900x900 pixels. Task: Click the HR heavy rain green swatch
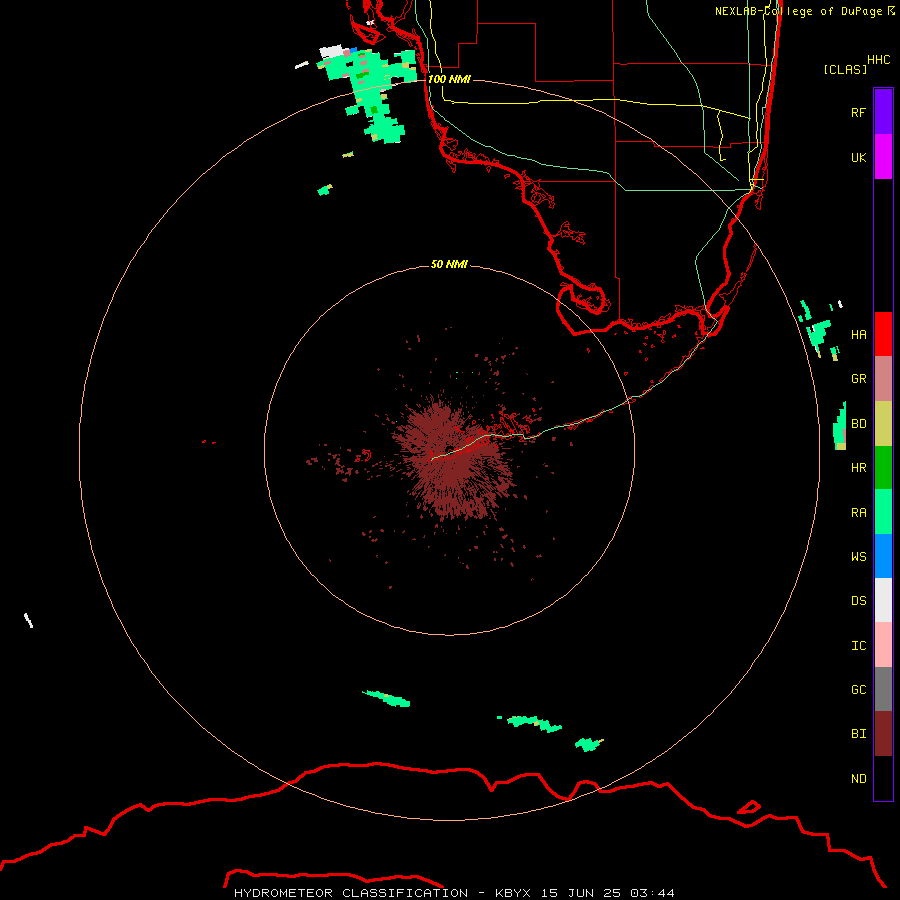coord(883,468)
